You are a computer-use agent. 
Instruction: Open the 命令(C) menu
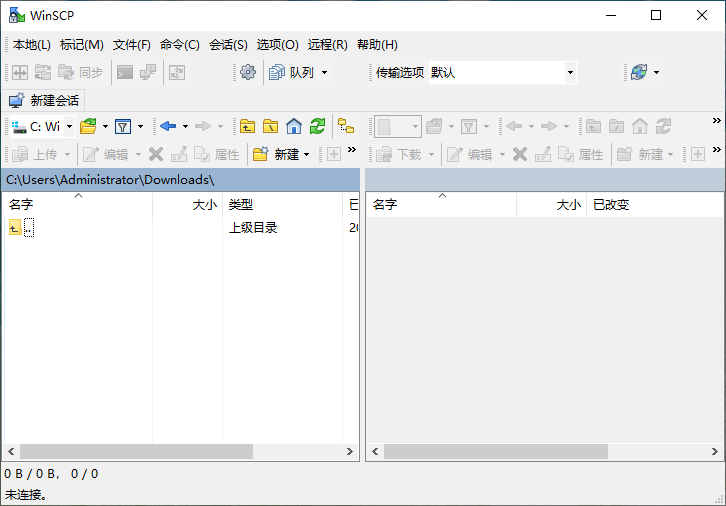(x=180, y=44)
